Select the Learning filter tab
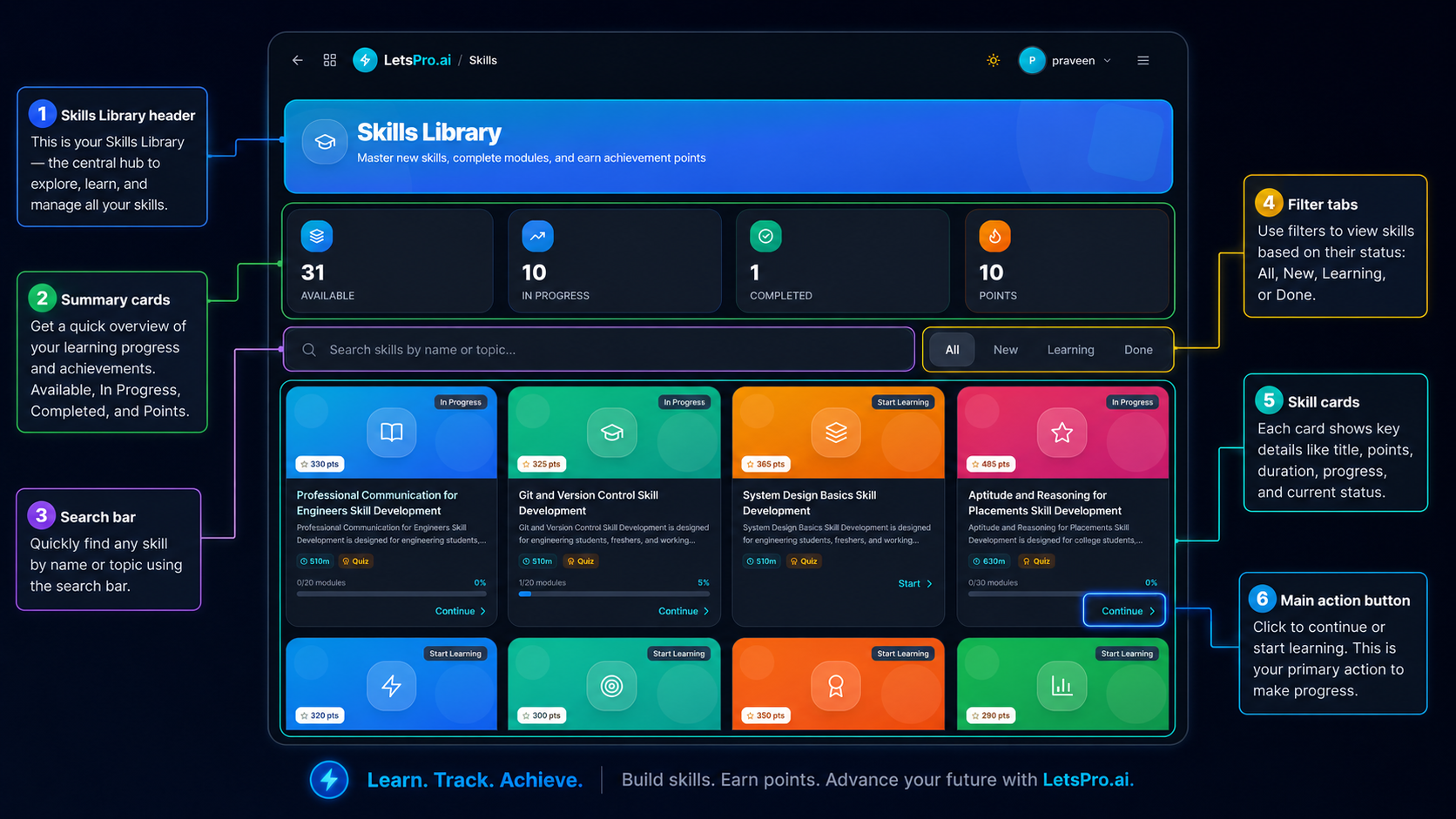The height and width of the screenshot is (819, 1456). pos(1070,350)
